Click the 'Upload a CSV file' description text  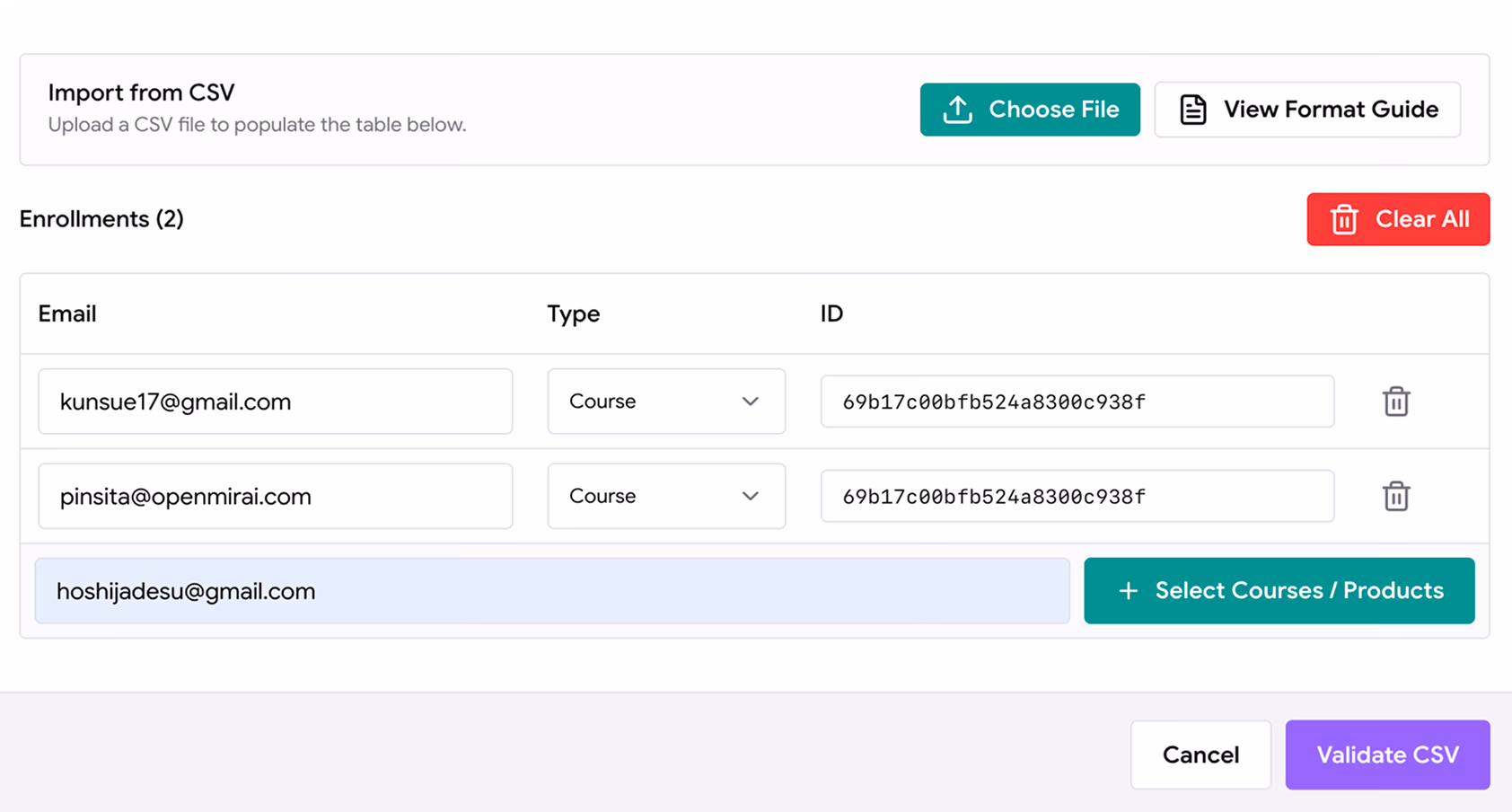(257, 125)
